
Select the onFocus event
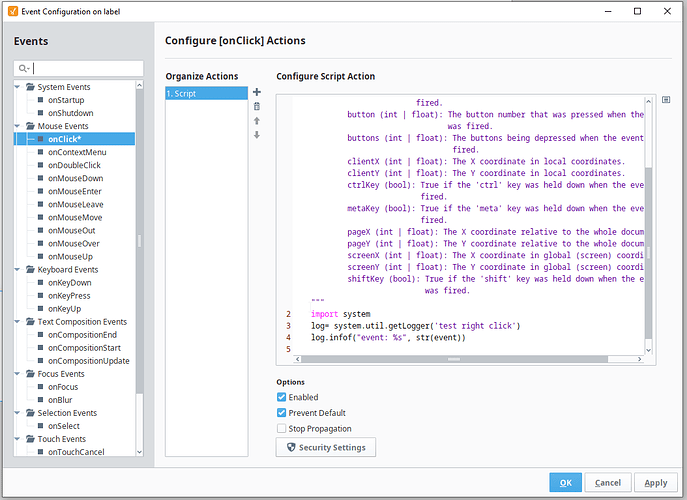(x=63, y=387)
